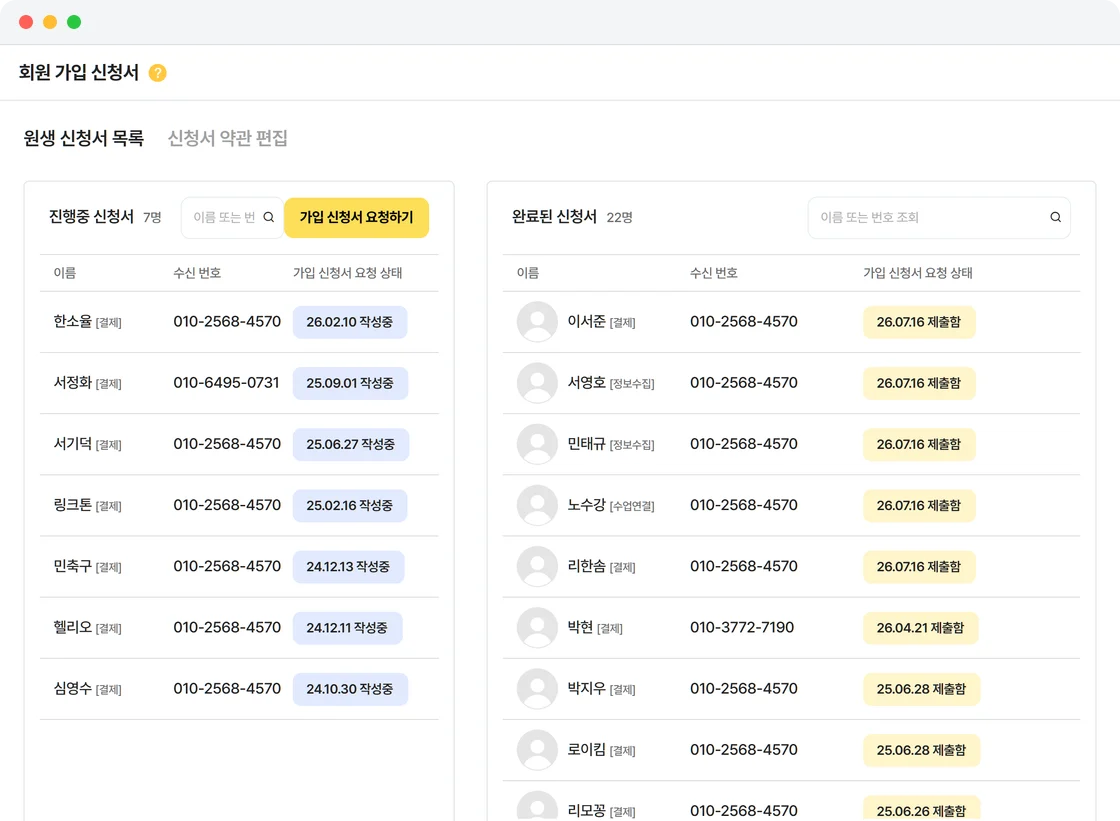Select the name 링크톤
Image resolution: width=1120 pixels, height=821 pixels.
click(x=73, y=505)
